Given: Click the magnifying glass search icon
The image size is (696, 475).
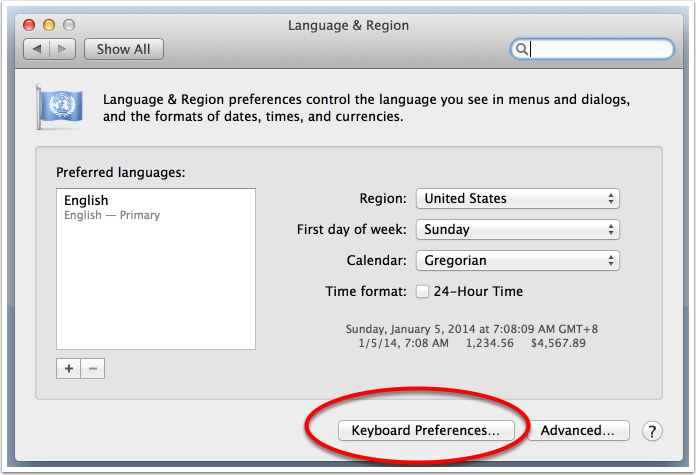Looking at the screenshot, I should tap(522, 49).
